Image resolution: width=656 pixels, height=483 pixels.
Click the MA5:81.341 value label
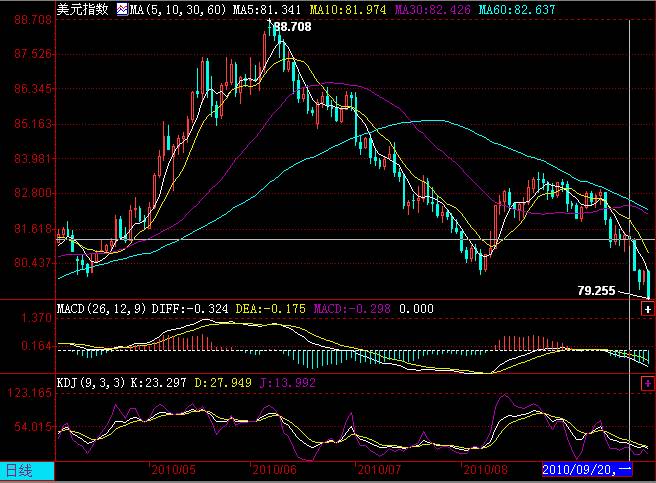click(266, 10)
